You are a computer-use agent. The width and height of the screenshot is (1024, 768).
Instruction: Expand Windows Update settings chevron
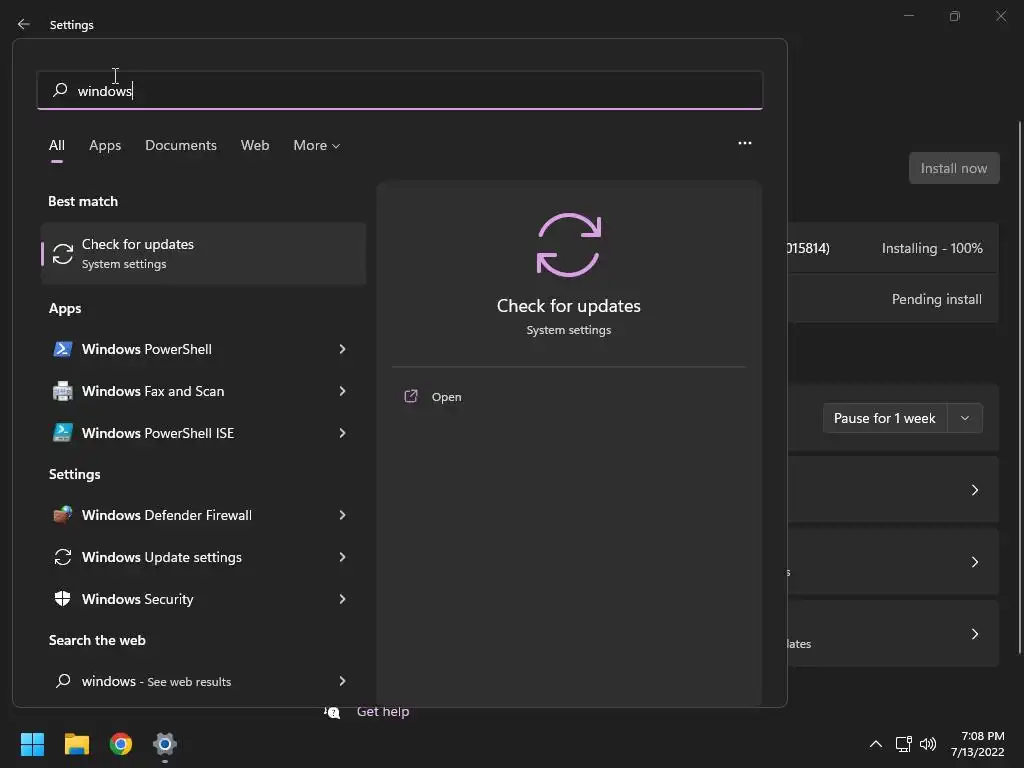(342, 557)
